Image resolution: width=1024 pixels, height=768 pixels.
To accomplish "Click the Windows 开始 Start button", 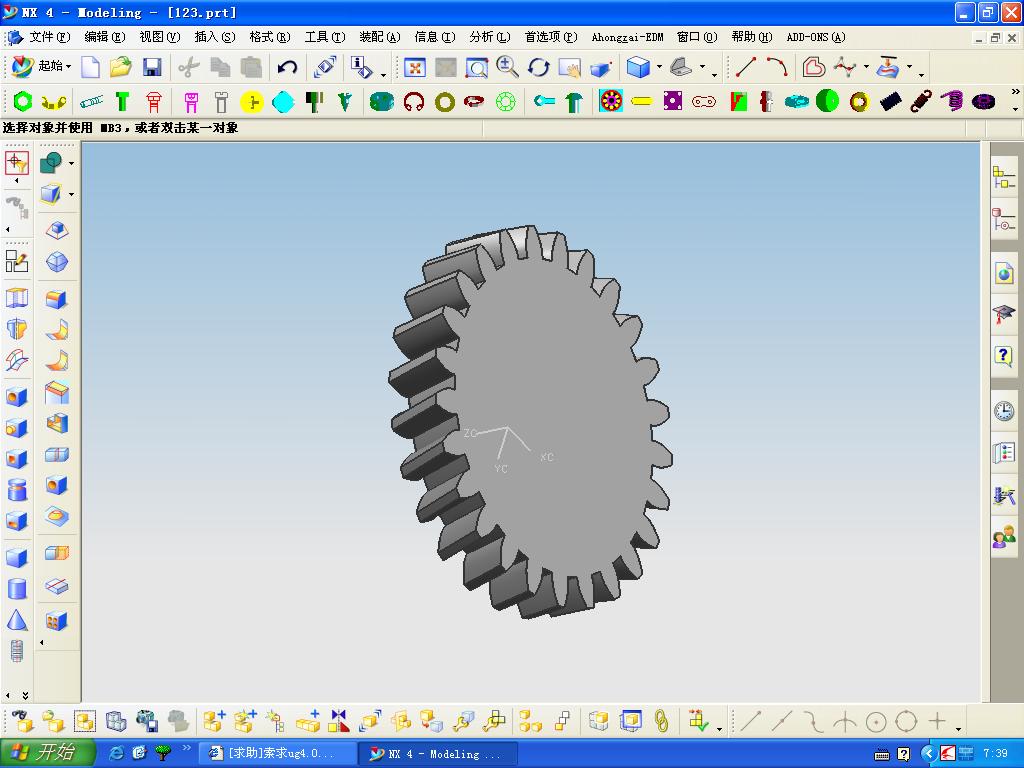I will [47, 753].
